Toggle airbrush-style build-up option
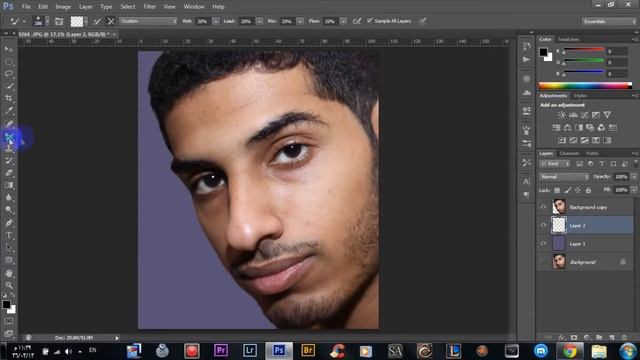The height and width of the screenshot is (360, 640). click(x=357, y=21)
